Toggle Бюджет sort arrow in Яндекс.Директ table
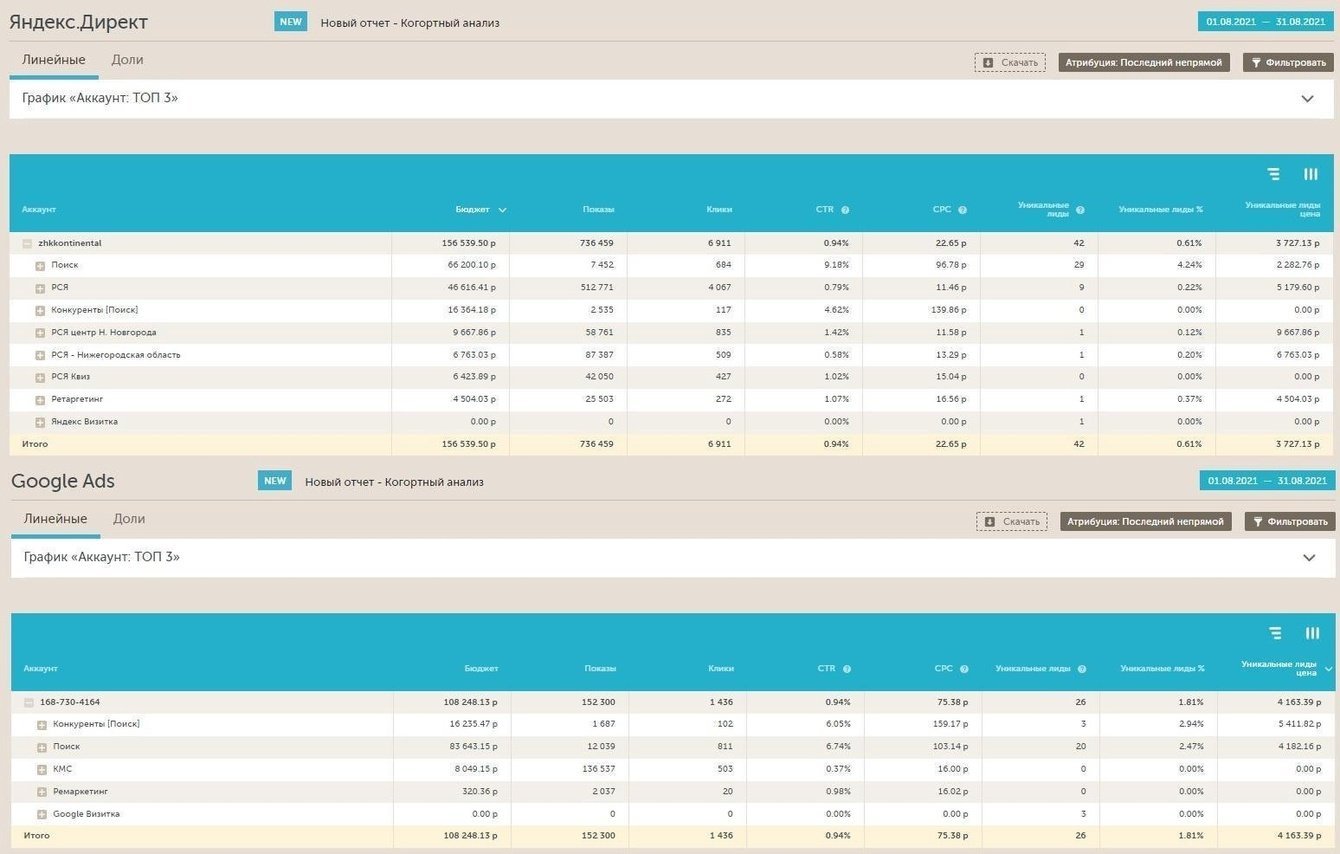Viewport: 1340px width, 854px height. (x=502, y=210)
